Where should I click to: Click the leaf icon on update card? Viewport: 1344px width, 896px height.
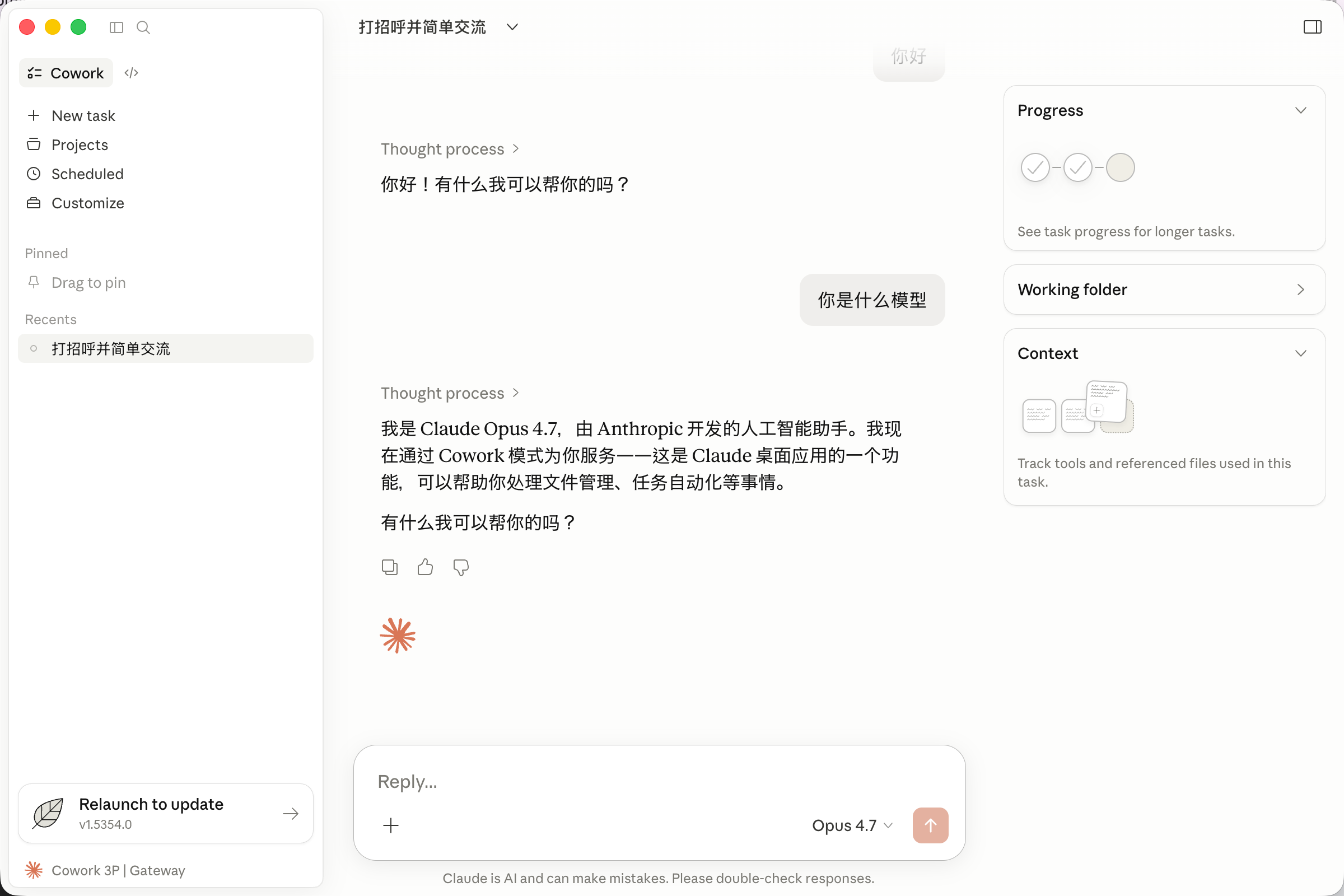(48, 813)
